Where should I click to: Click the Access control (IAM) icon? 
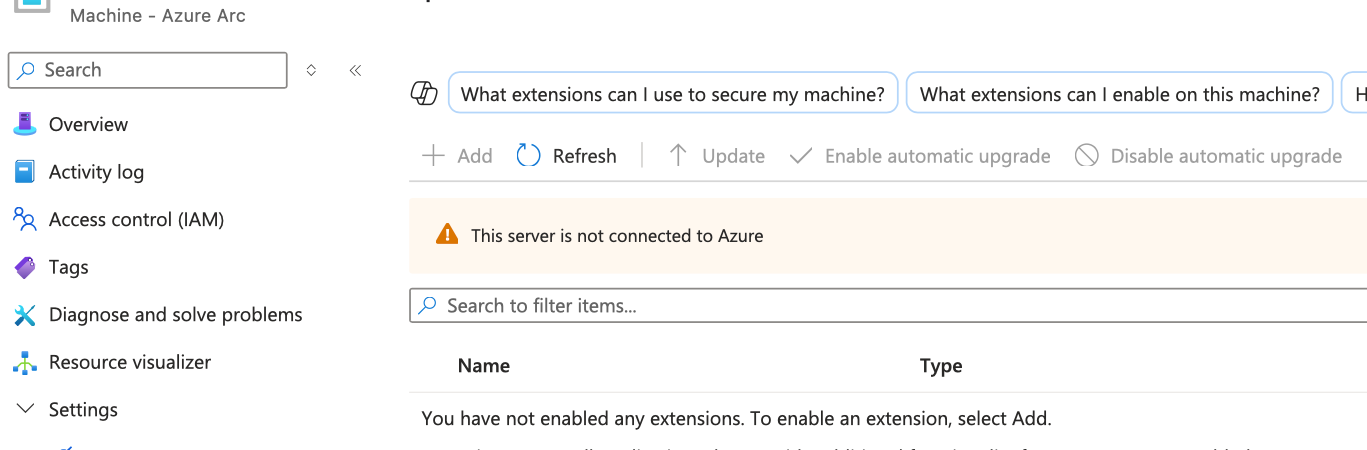[x=25, y=219]
